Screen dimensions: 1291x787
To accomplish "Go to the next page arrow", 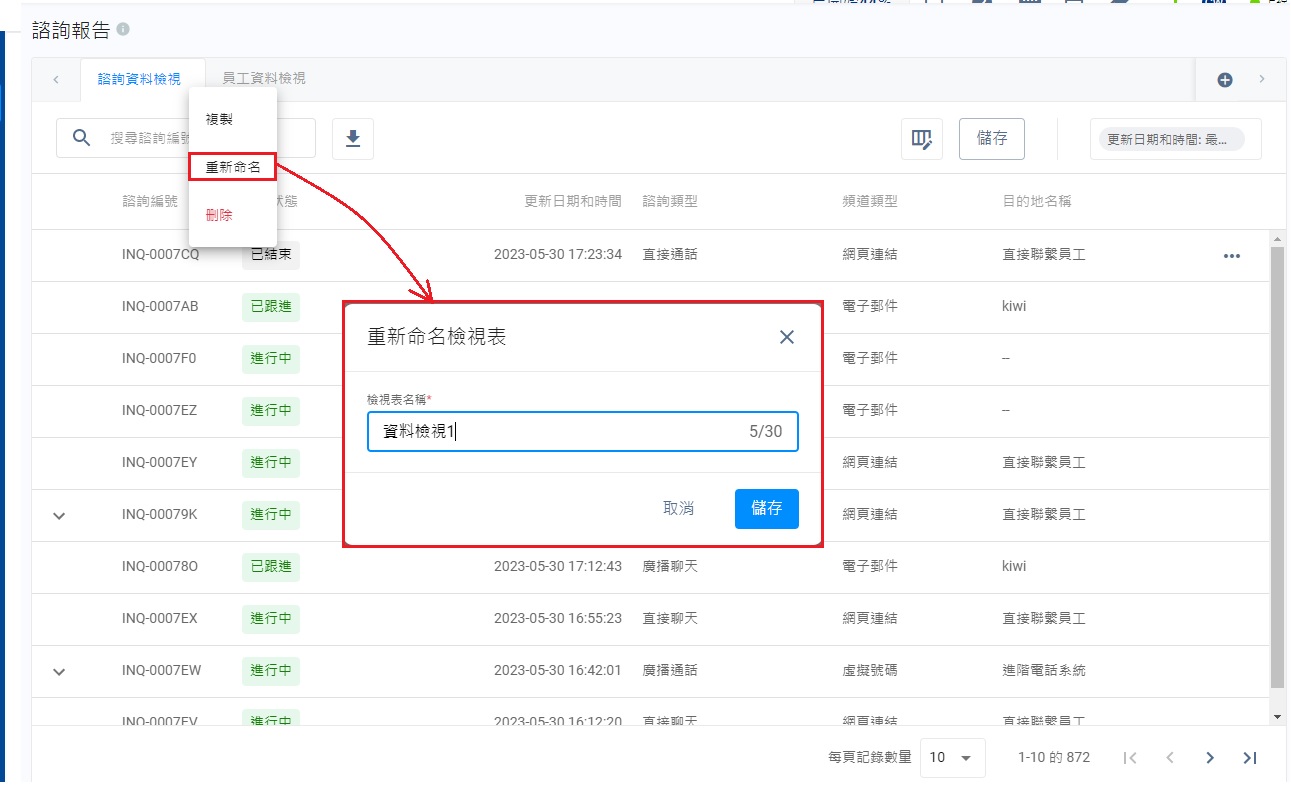I will [1209, 758].
